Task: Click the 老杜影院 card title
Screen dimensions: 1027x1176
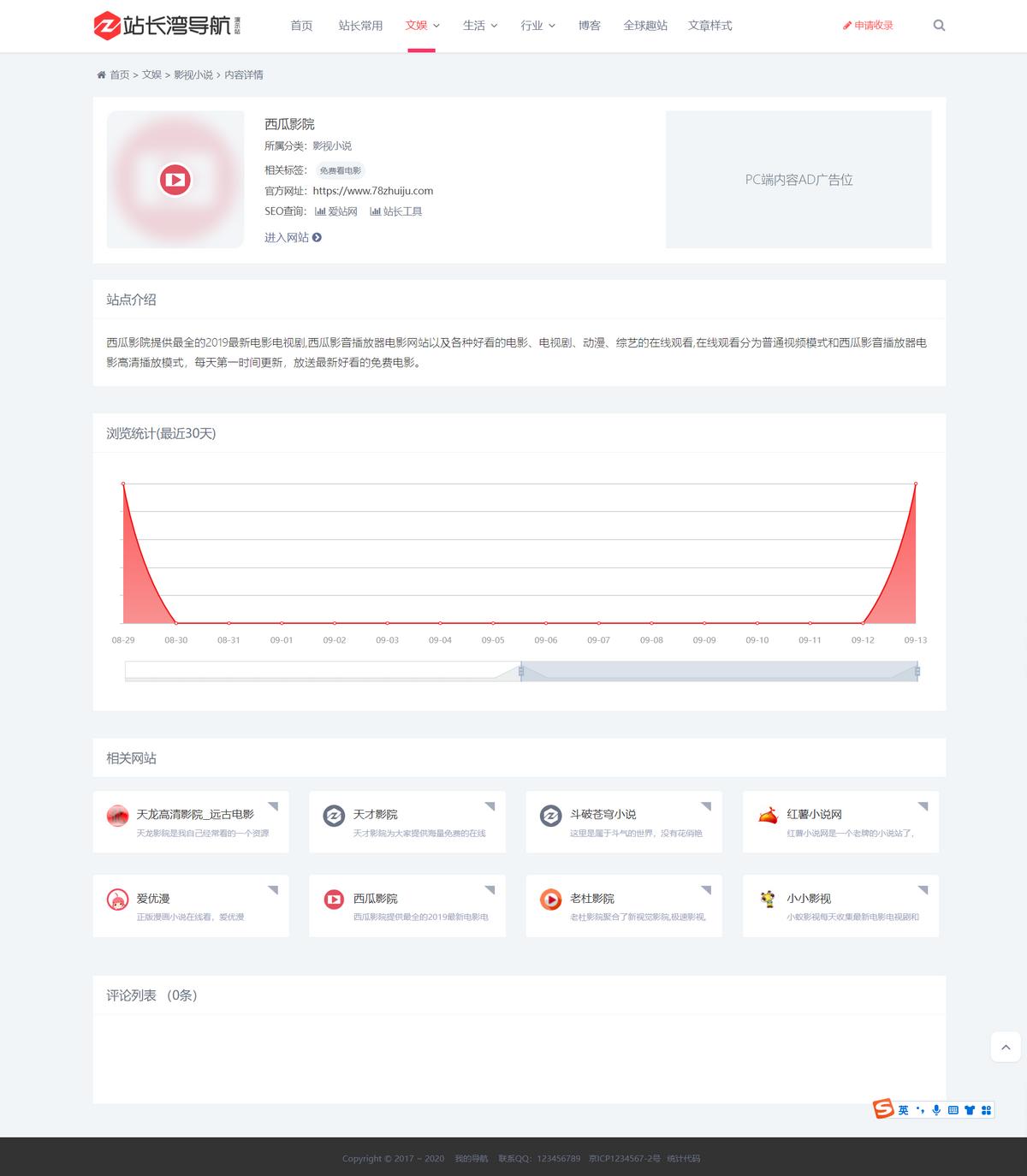Action: (592, 899)
